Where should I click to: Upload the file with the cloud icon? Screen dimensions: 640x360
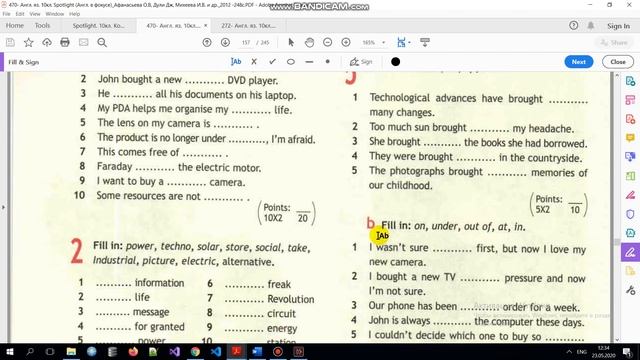tap(47, 42)
